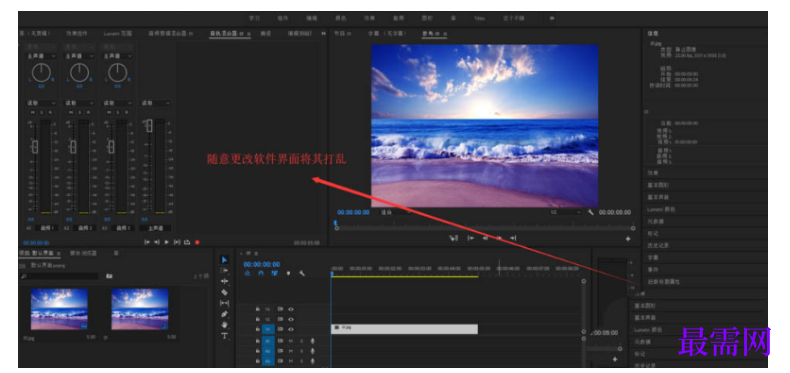The height and width of the screenshot is (373, 790).
Task: Toggle Linked Selection in timeline
Action: pos(275,273)
